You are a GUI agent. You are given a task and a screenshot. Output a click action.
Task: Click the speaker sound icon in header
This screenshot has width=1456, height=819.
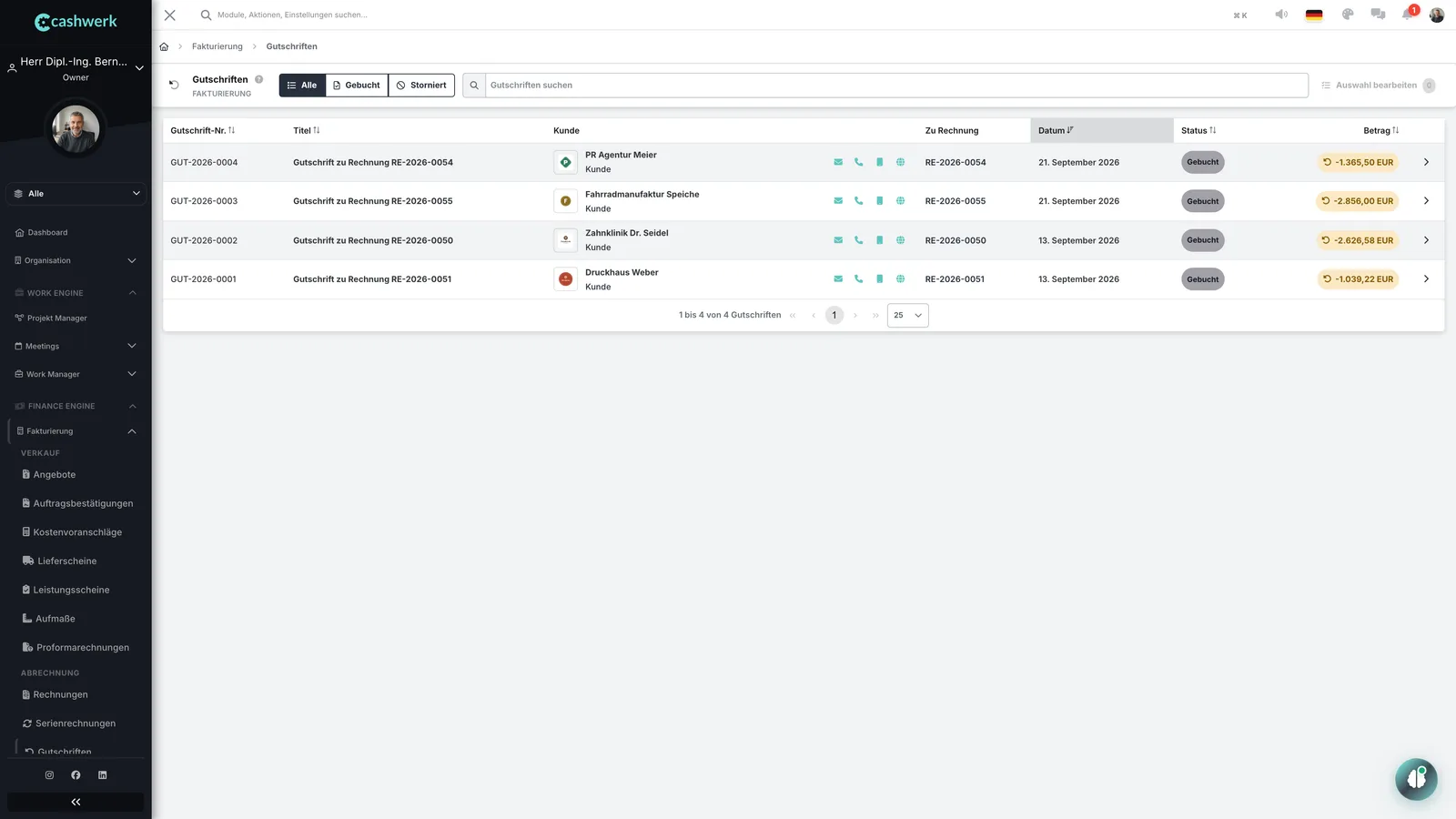pos(1281,15)
